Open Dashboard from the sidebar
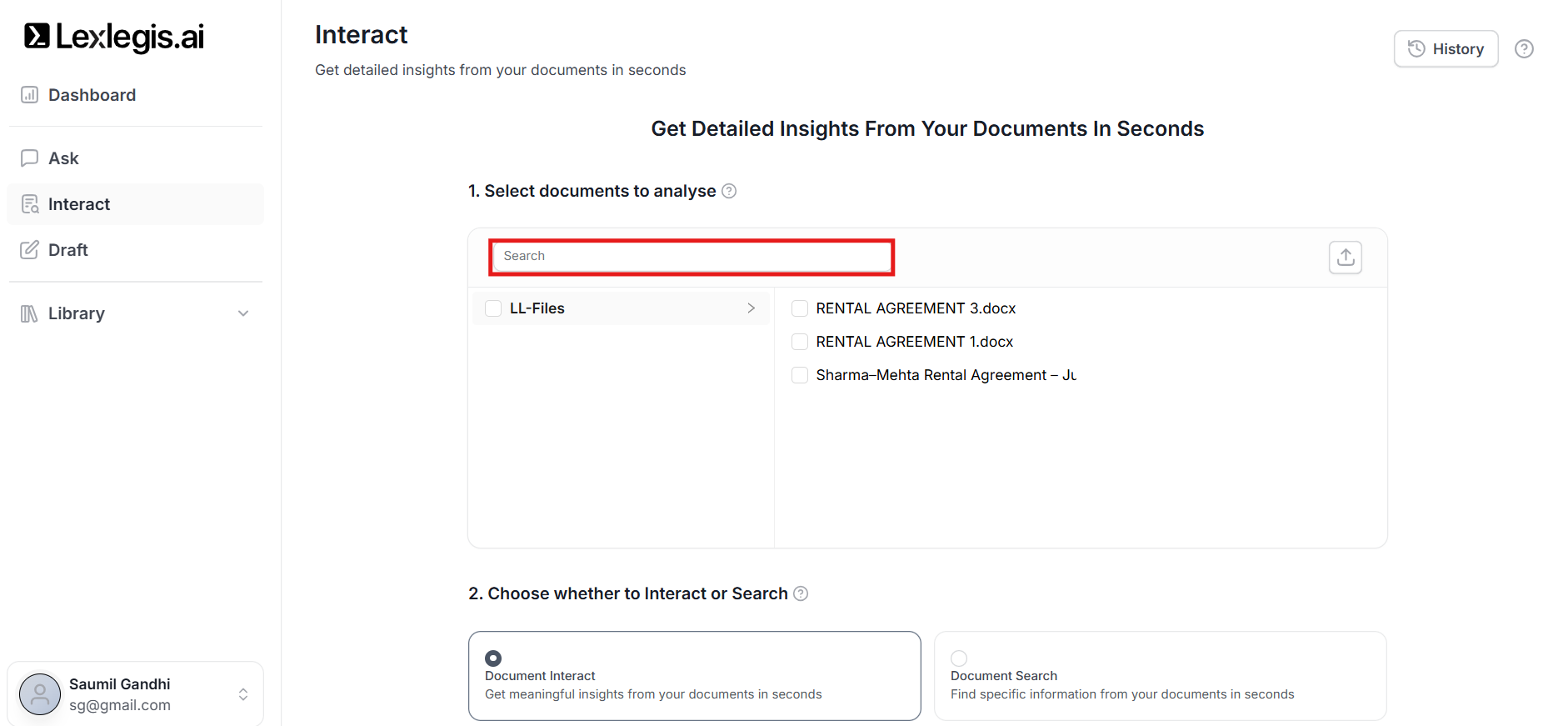 [x=92, y=95]
